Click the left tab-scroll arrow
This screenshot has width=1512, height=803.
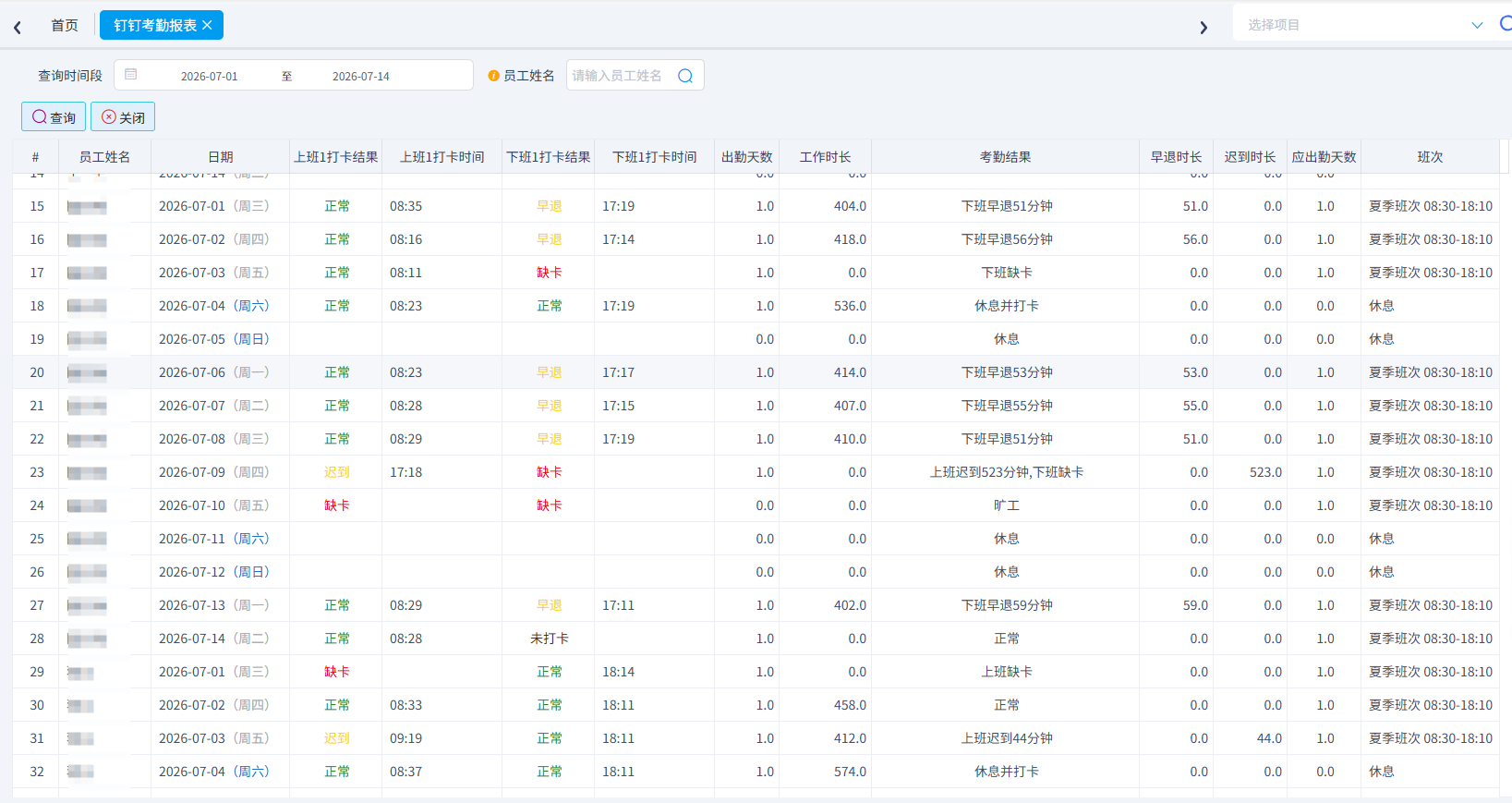[18, 28]
